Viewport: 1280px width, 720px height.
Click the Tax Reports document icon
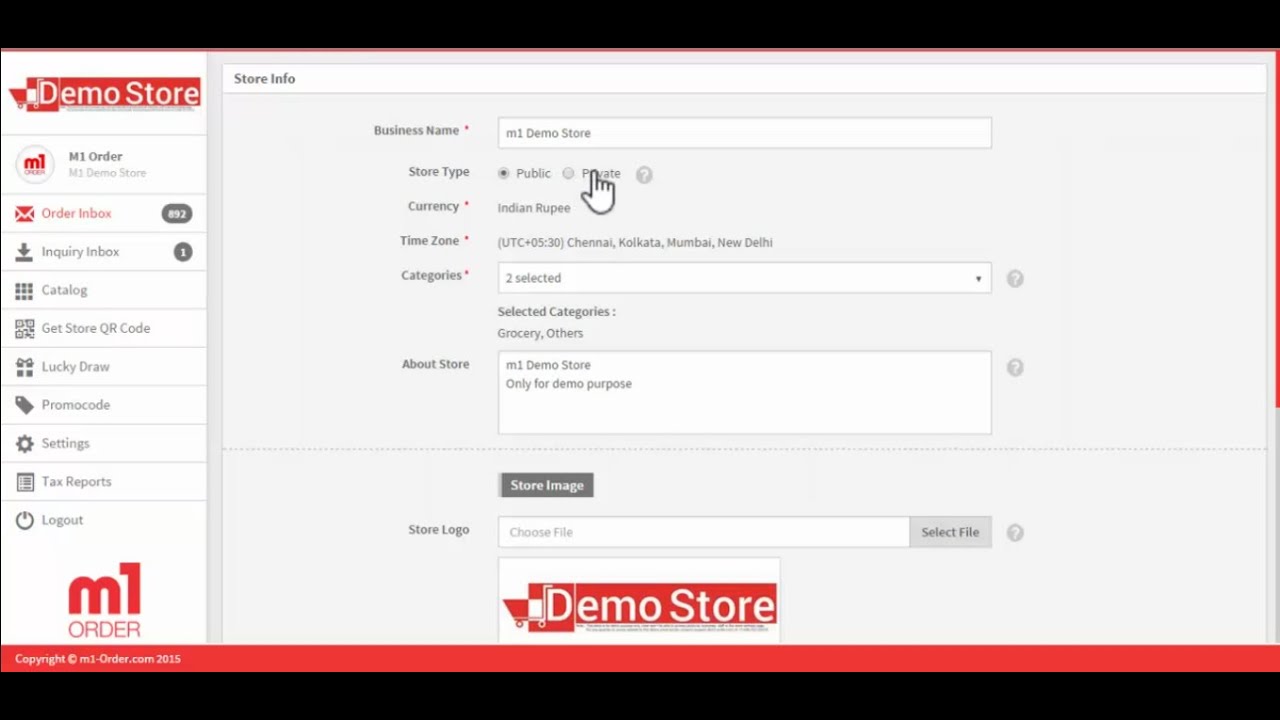point(24,482)
